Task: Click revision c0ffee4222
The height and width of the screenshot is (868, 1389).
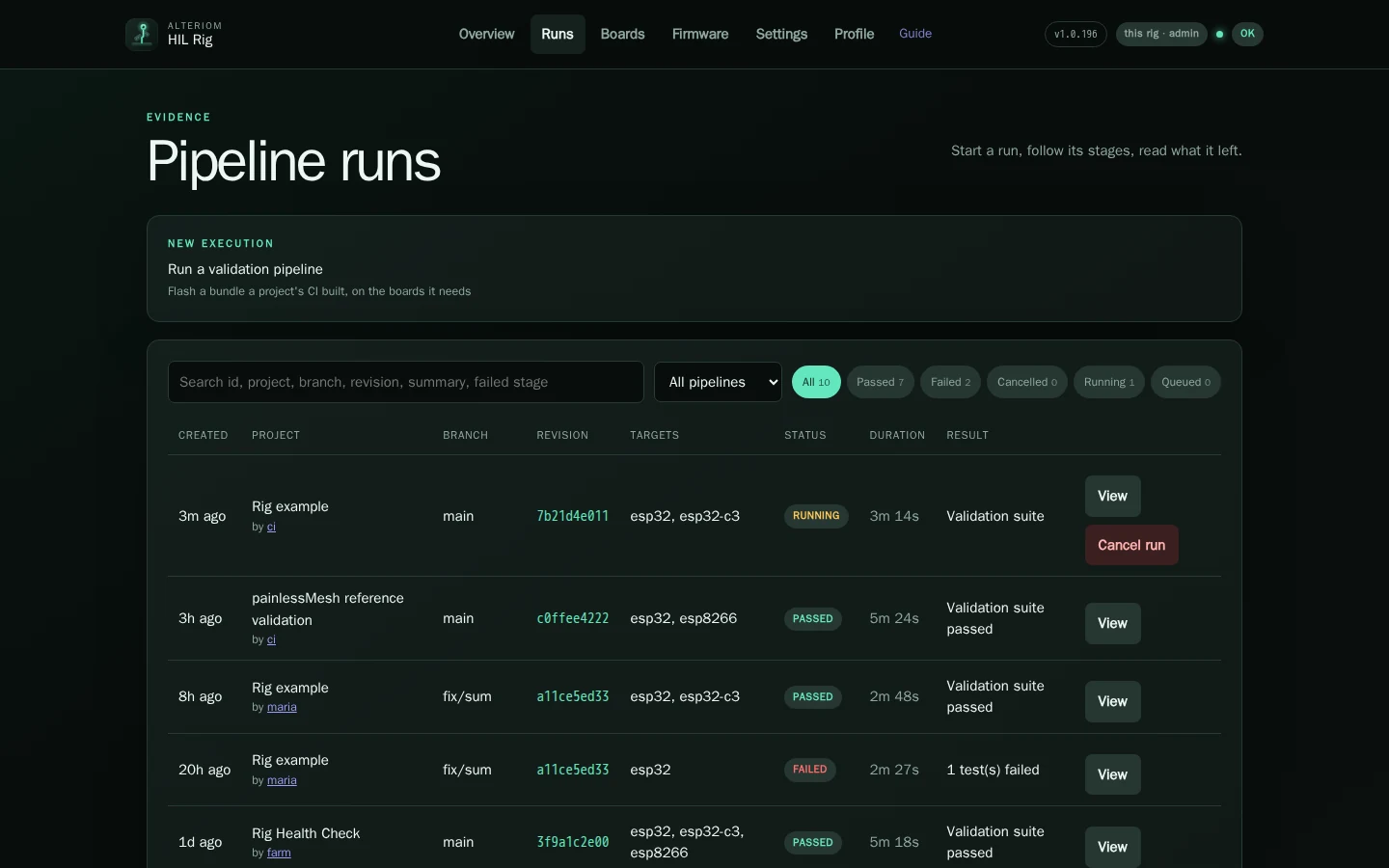Action: [x=573, y=618]
